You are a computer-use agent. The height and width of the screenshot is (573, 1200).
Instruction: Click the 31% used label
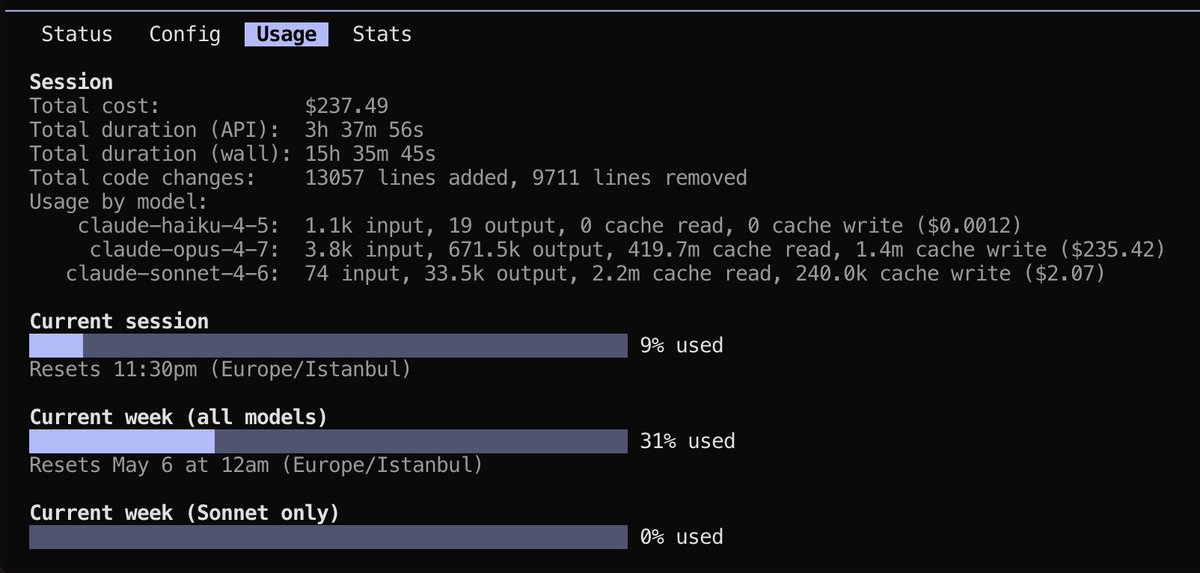[687, 442]
